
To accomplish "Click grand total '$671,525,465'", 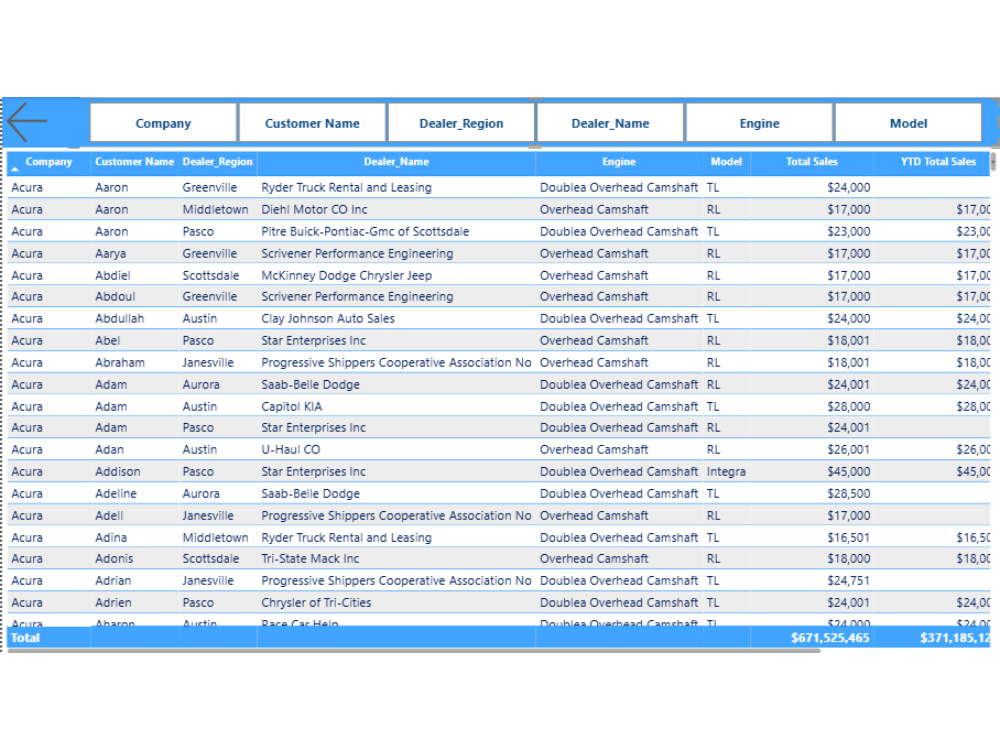I will pos(830,638).
